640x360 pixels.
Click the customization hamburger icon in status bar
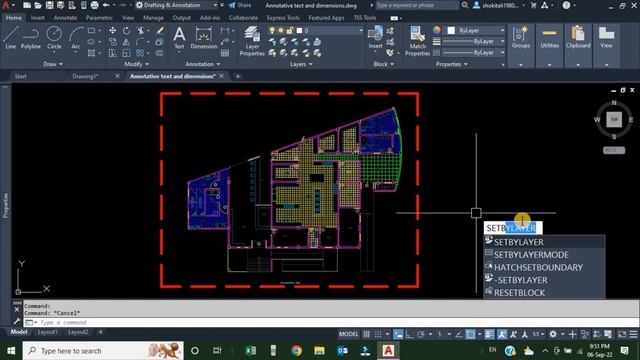633,334
